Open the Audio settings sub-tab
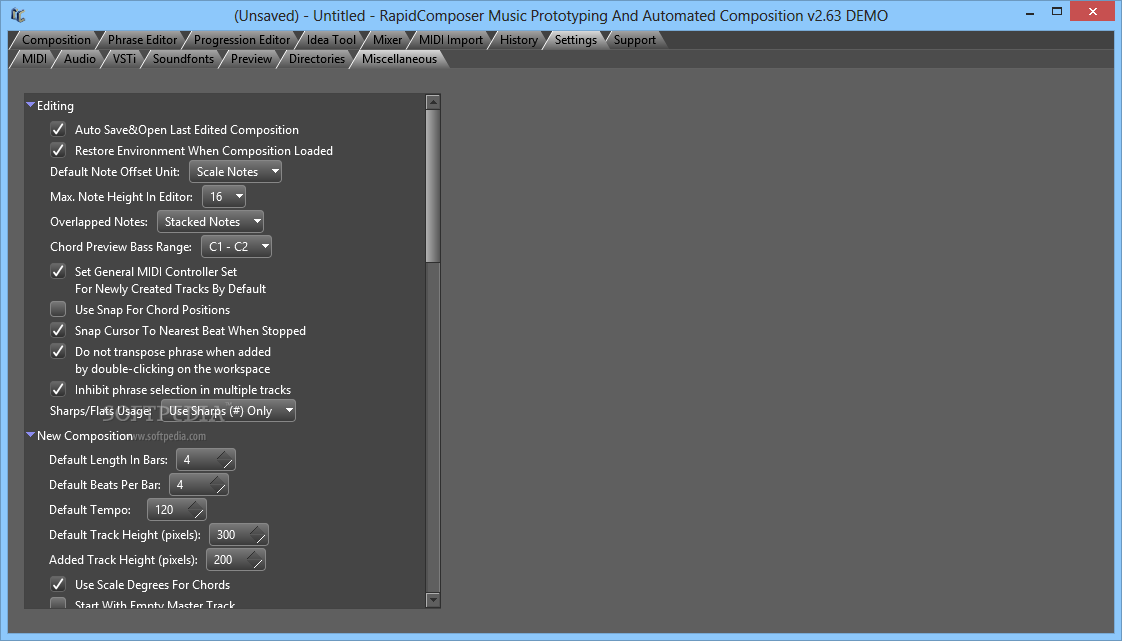Viewport: 1122px width, 641px height. pyautogui.click(x=79, y=59)
